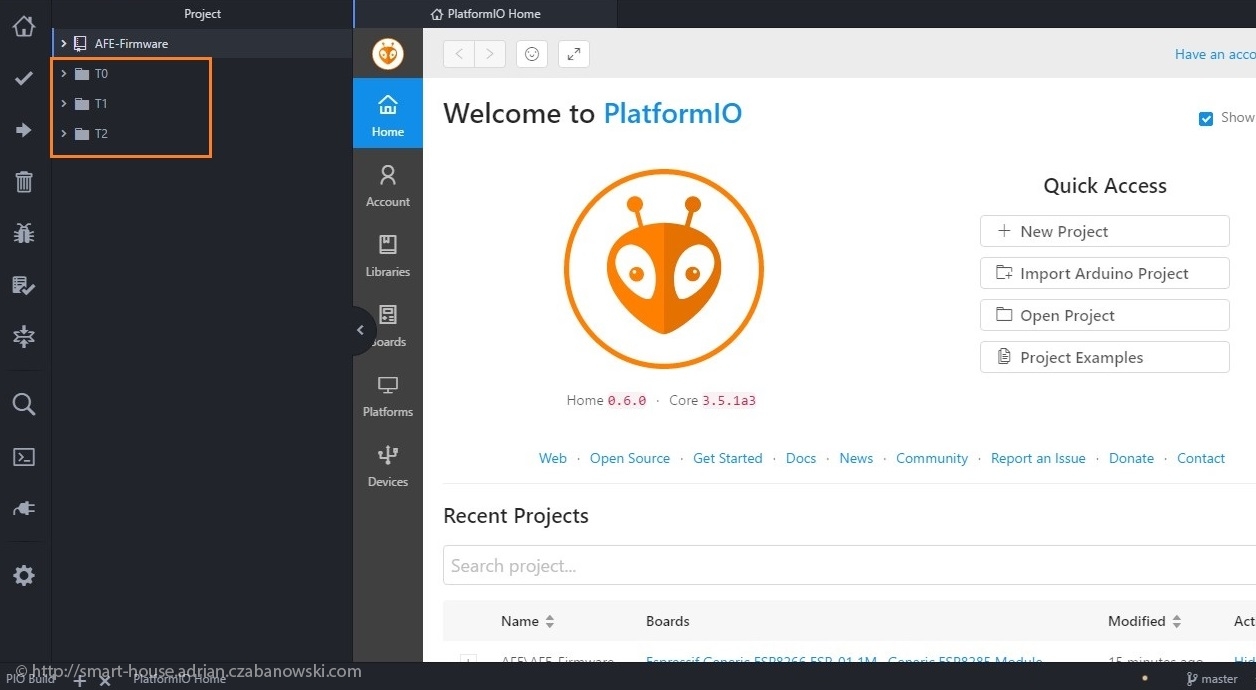Open the News link

pyautogui.click(x=856, y=458)
